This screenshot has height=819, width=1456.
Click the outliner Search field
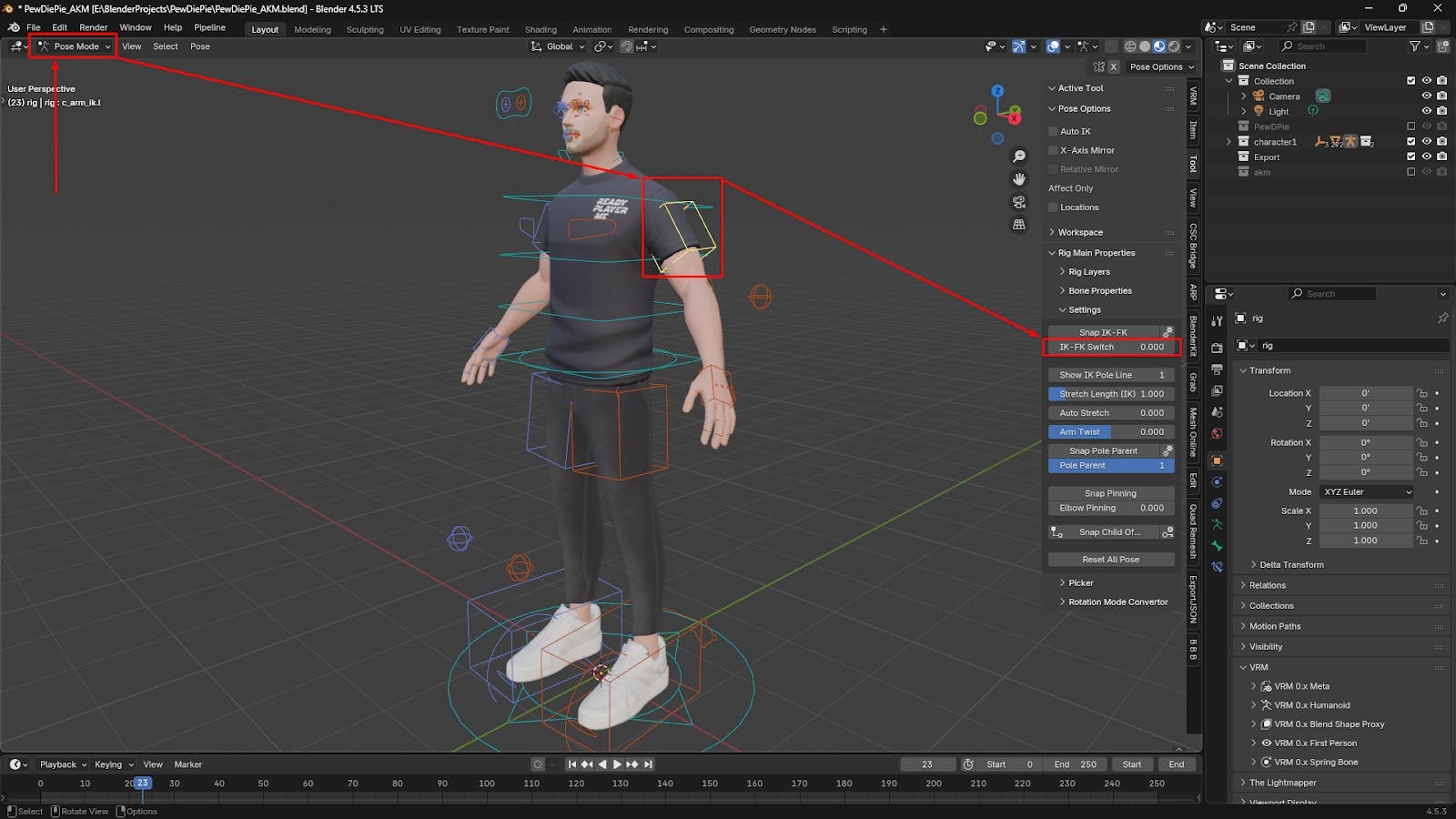point(1322,46)
